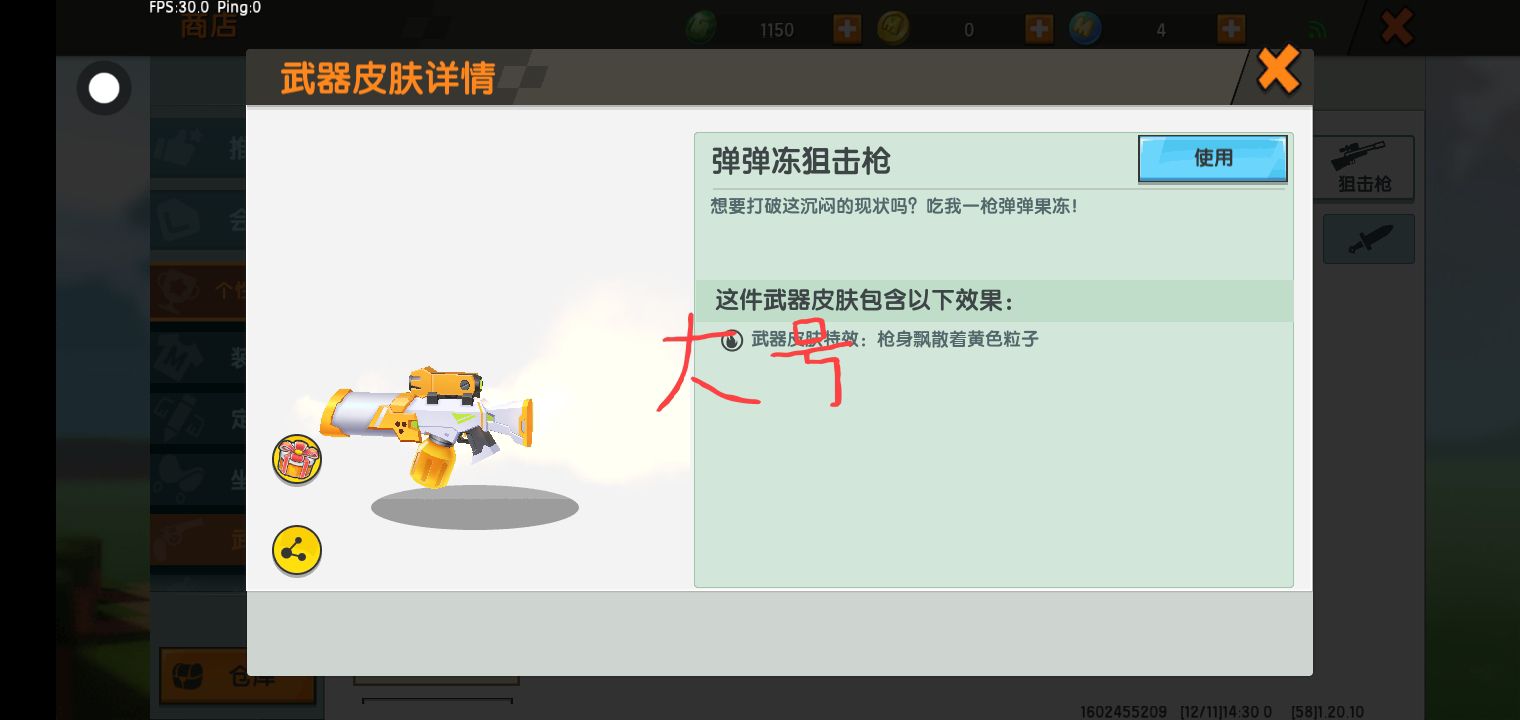The width and height of the screenshot is (1520, 720).
Task: Click the jelly sniper rifle preview model
Action: tap(428, 424)
